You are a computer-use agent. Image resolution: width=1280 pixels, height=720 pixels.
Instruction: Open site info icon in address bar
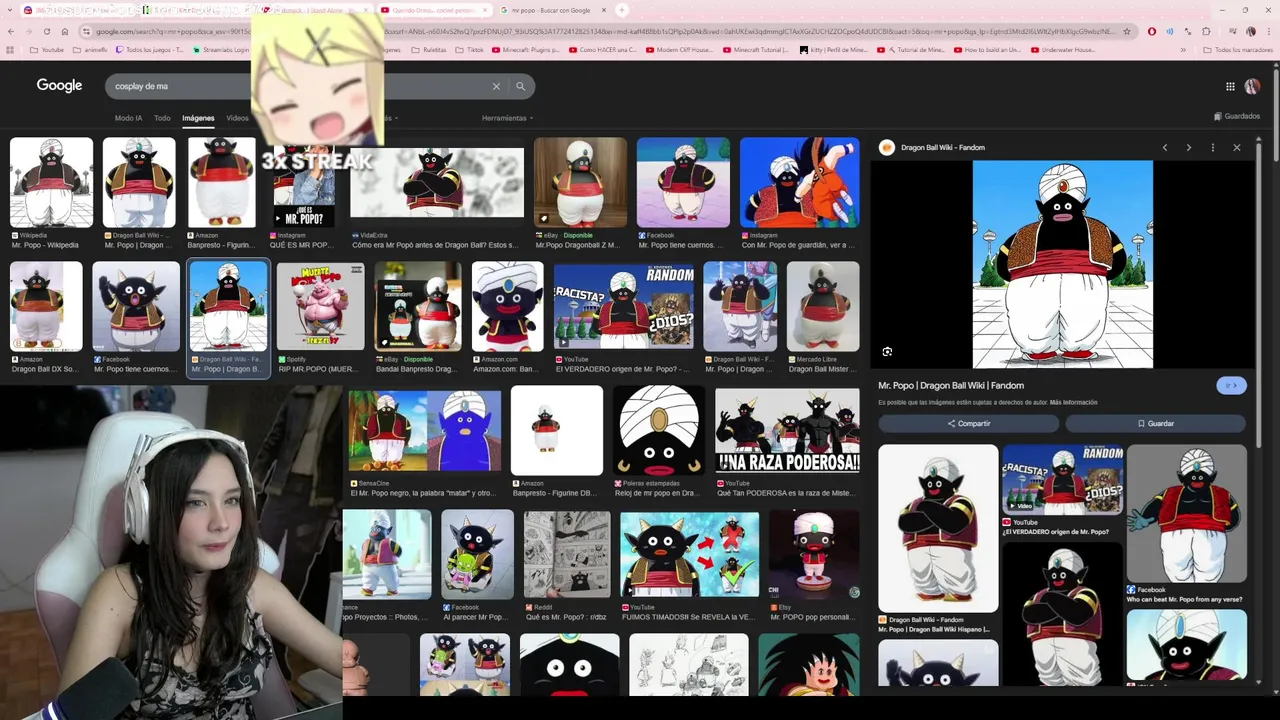tap(86, 31)
